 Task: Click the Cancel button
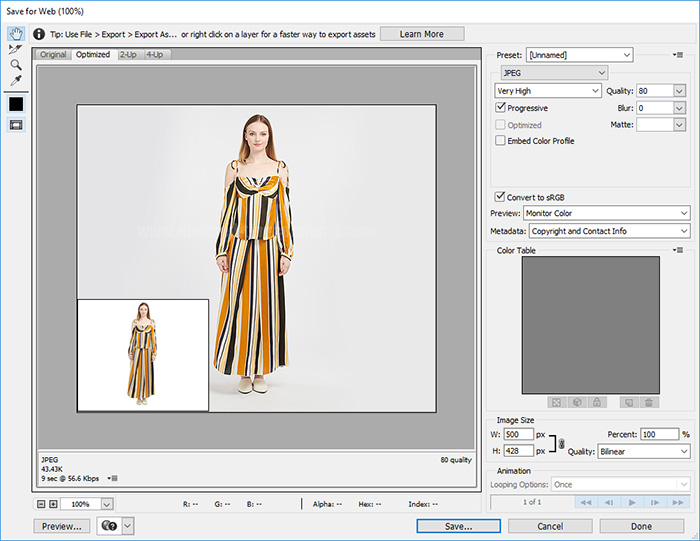coord(550,526)
